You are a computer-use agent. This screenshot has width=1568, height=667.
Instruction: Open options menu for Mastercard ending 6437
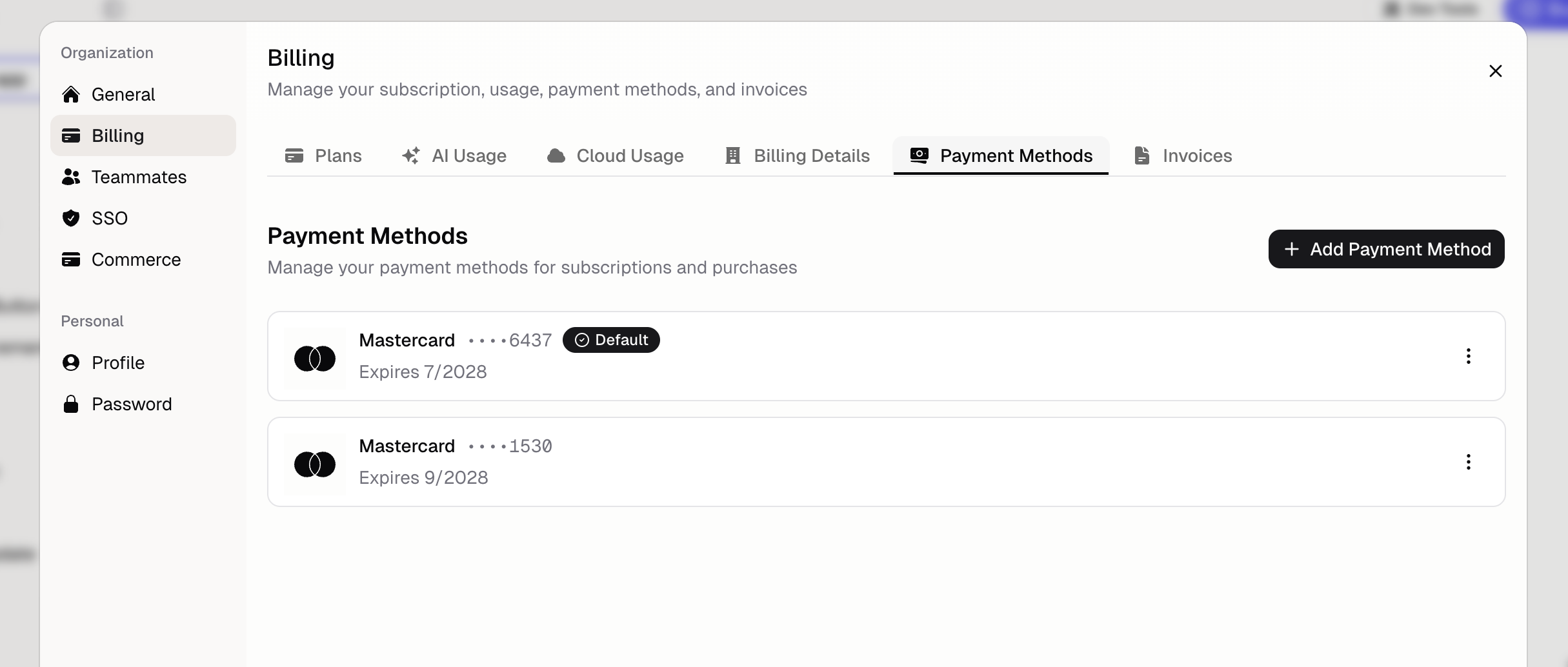pyautogui.click(x=1469, y=356)
